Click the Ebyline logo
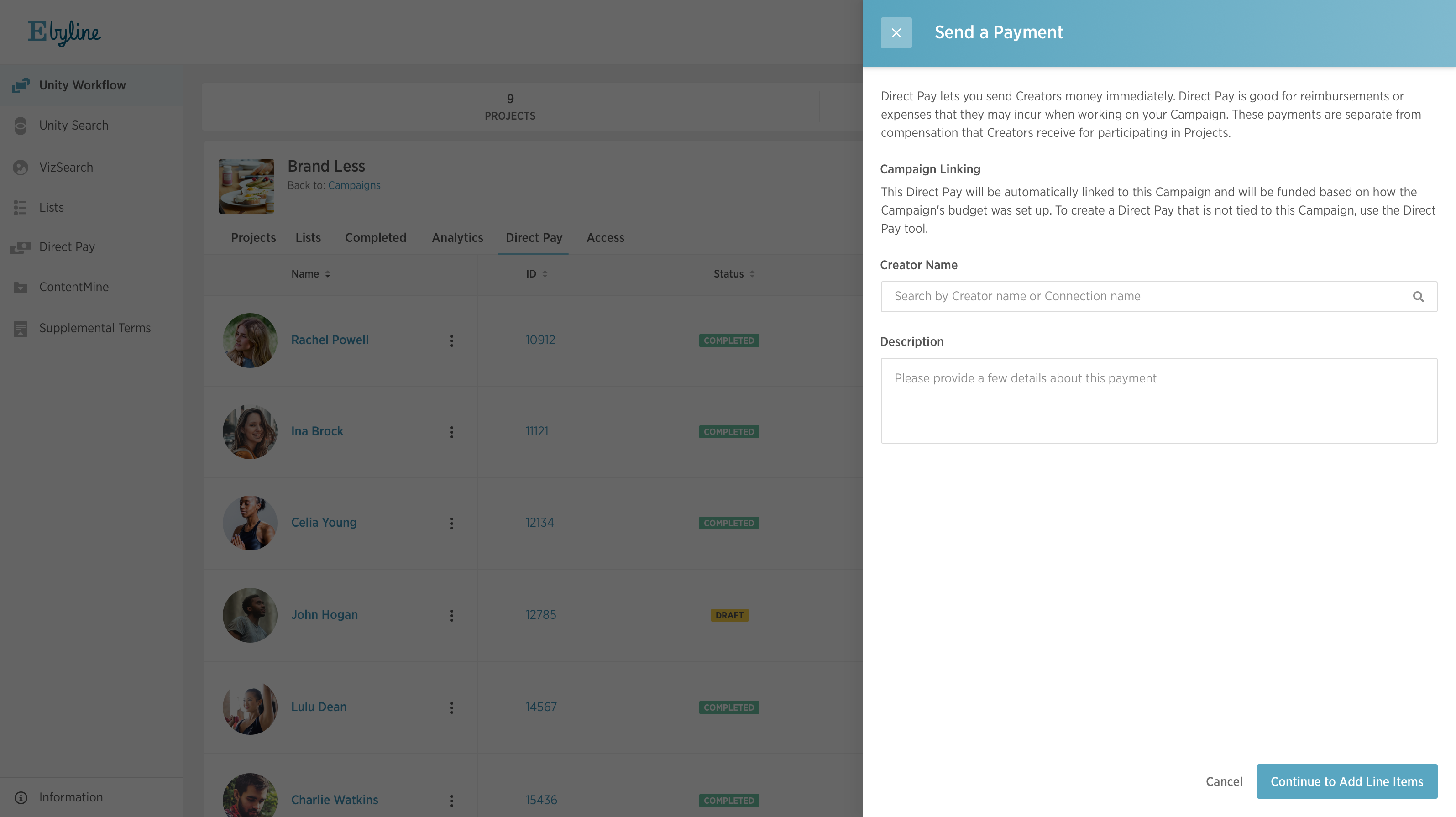The image size is (1456, 817). 64,33
